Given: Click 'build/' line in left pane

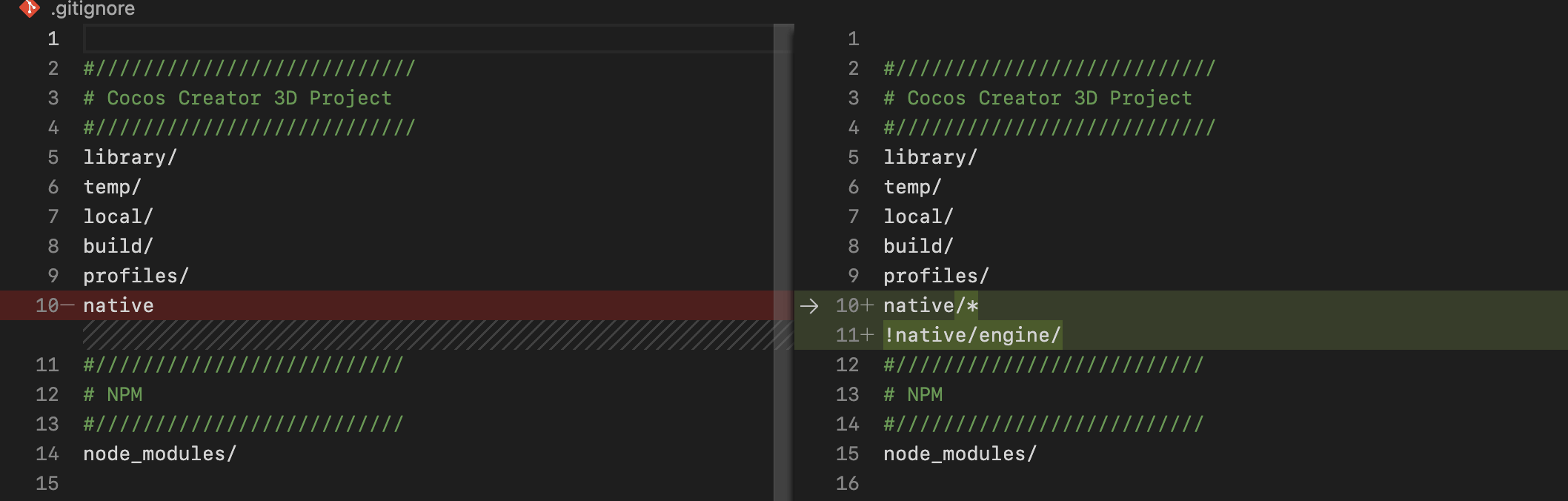Looking at the screenshot, I should (x=118, y=246).
